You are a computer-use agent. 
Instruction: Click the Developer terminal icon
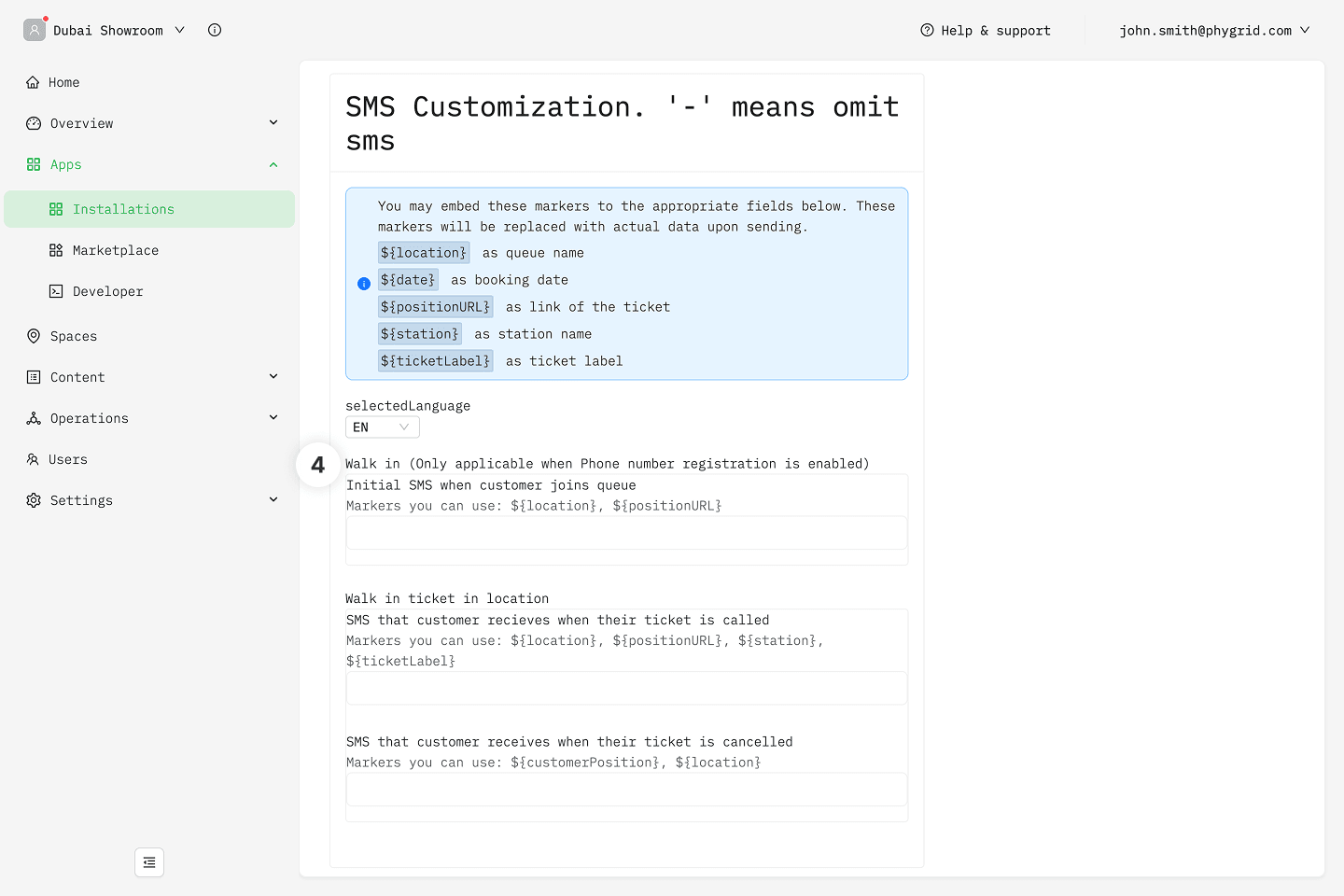(x=56, y=291)
